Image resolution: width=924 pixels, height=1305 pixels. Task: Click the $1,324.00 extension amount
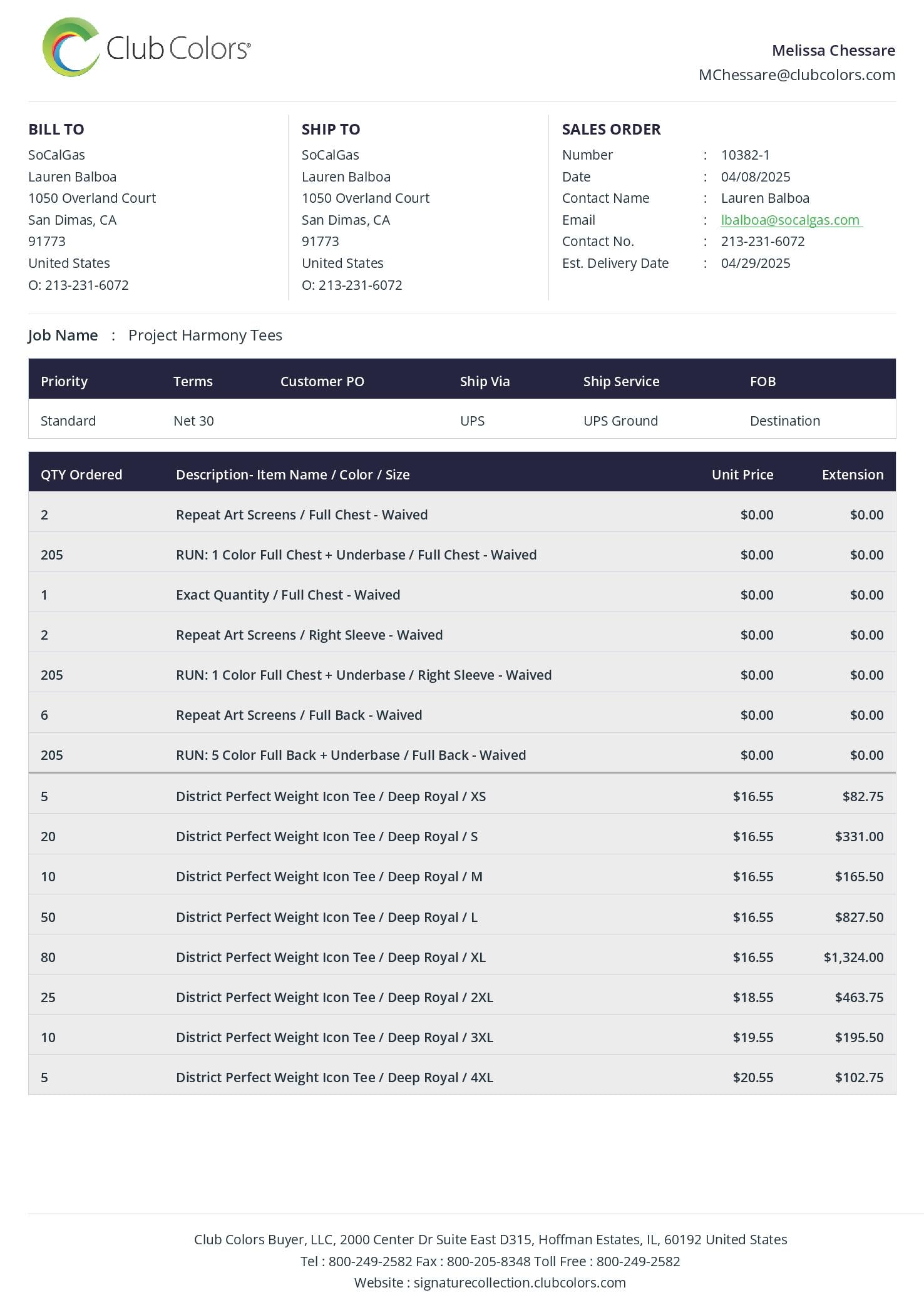pos(853,957)
